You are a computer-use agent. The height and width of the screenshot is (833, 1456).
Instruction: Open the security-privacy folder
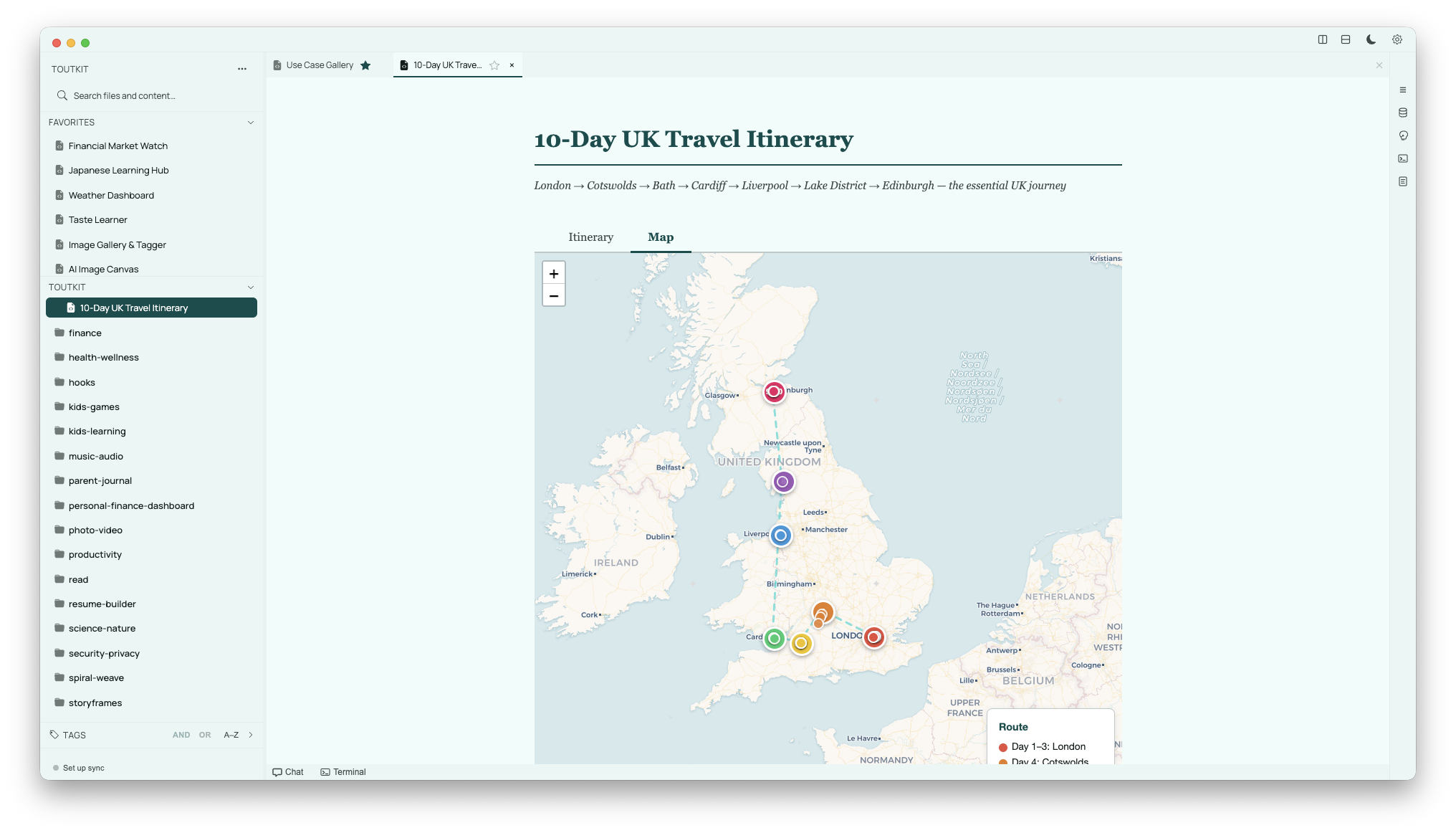152,654
